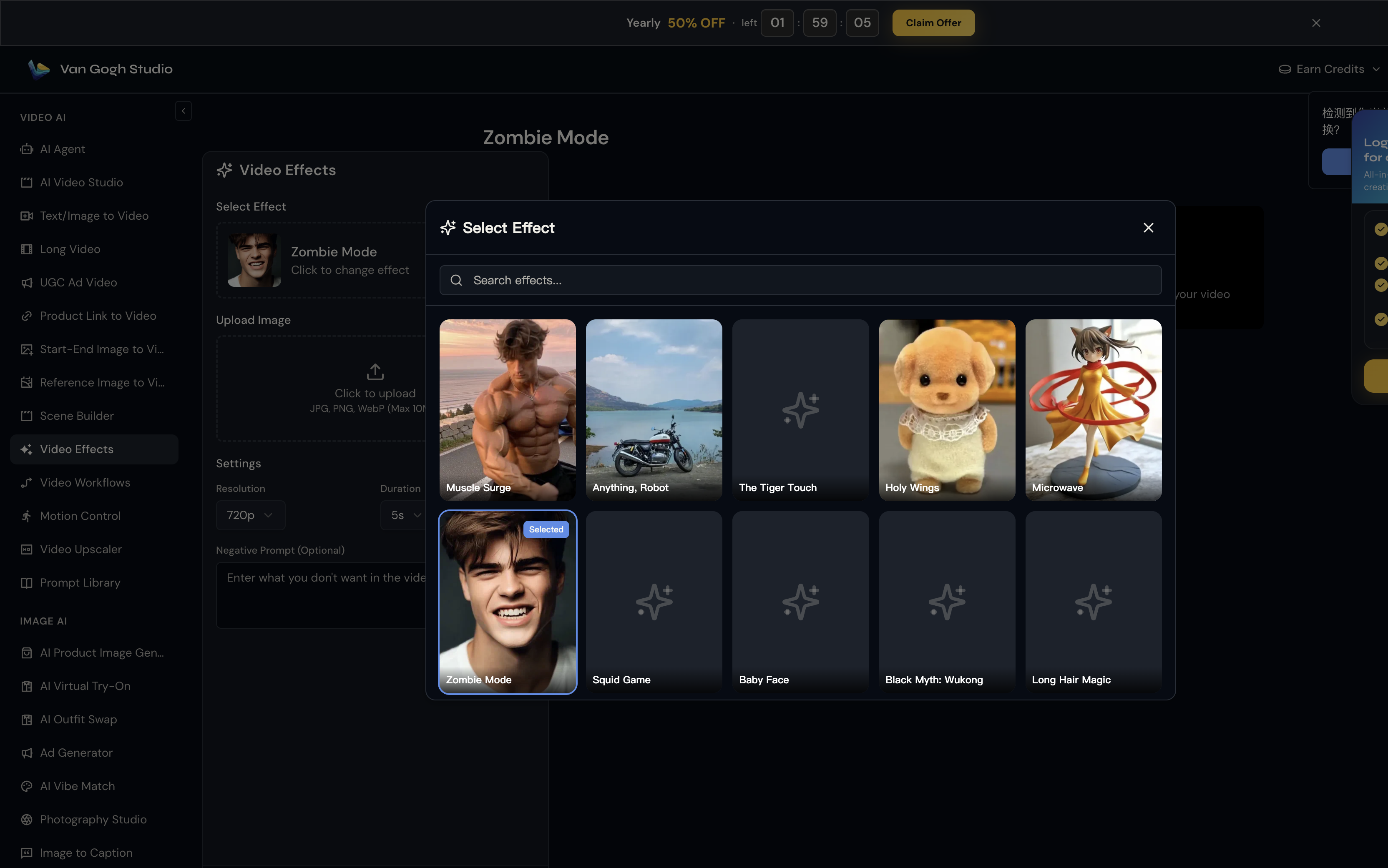Viewport: 1388px width, 868px height.
Task: Open the AI Agent sidebar icon
Action: [26, 149]
